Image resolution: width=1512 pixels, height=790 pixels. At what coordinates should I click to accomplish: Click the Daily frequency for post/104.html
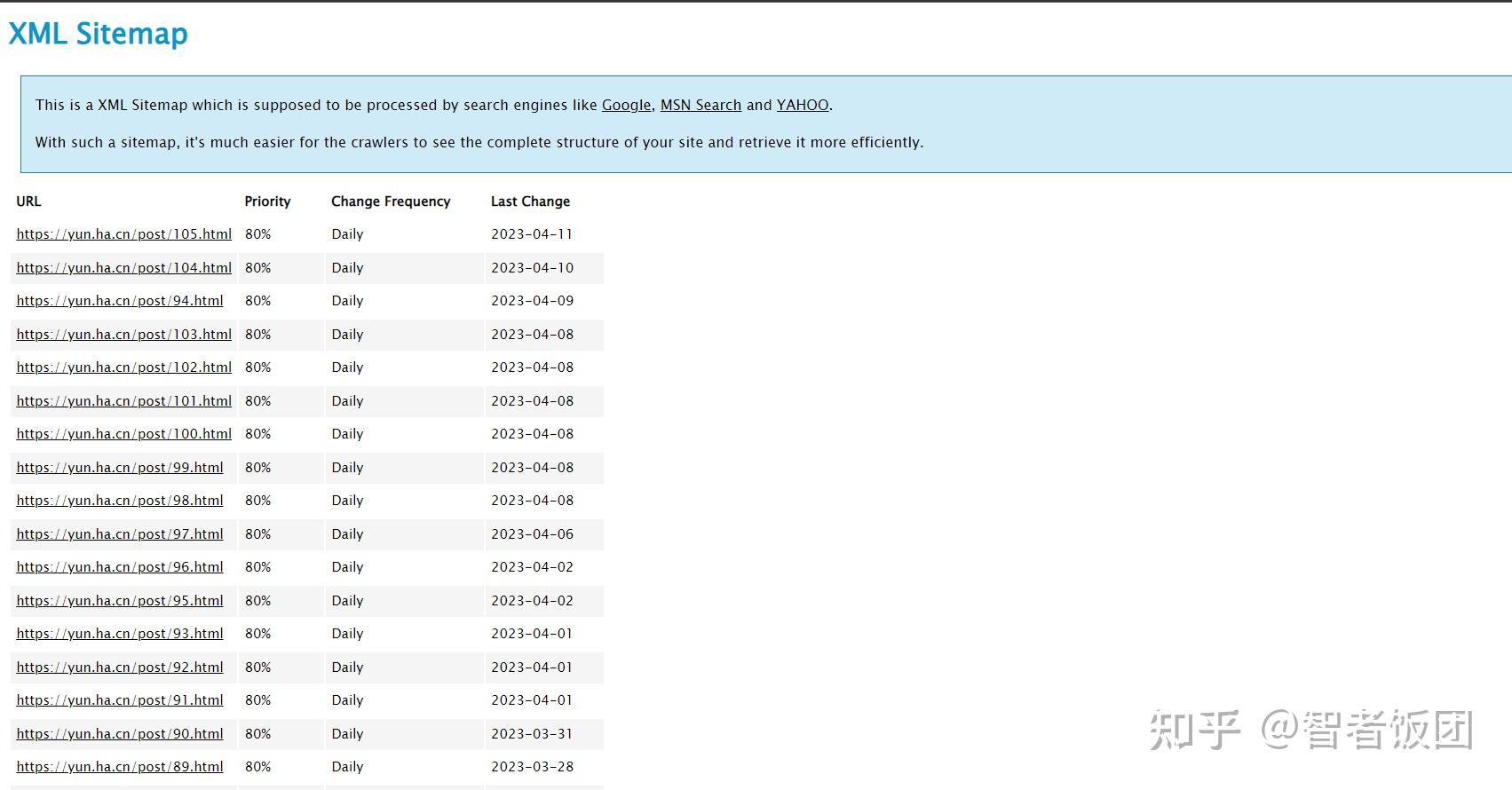coord(347,268)
